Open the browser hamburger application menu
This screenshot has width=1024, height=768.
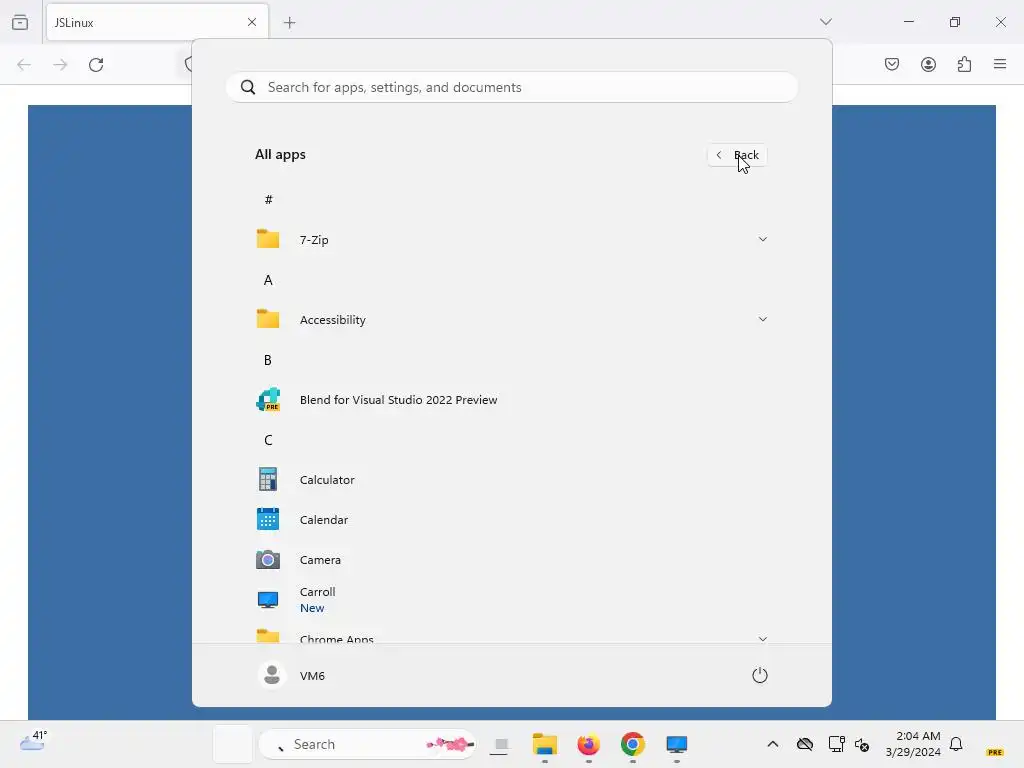[1000, 64]
